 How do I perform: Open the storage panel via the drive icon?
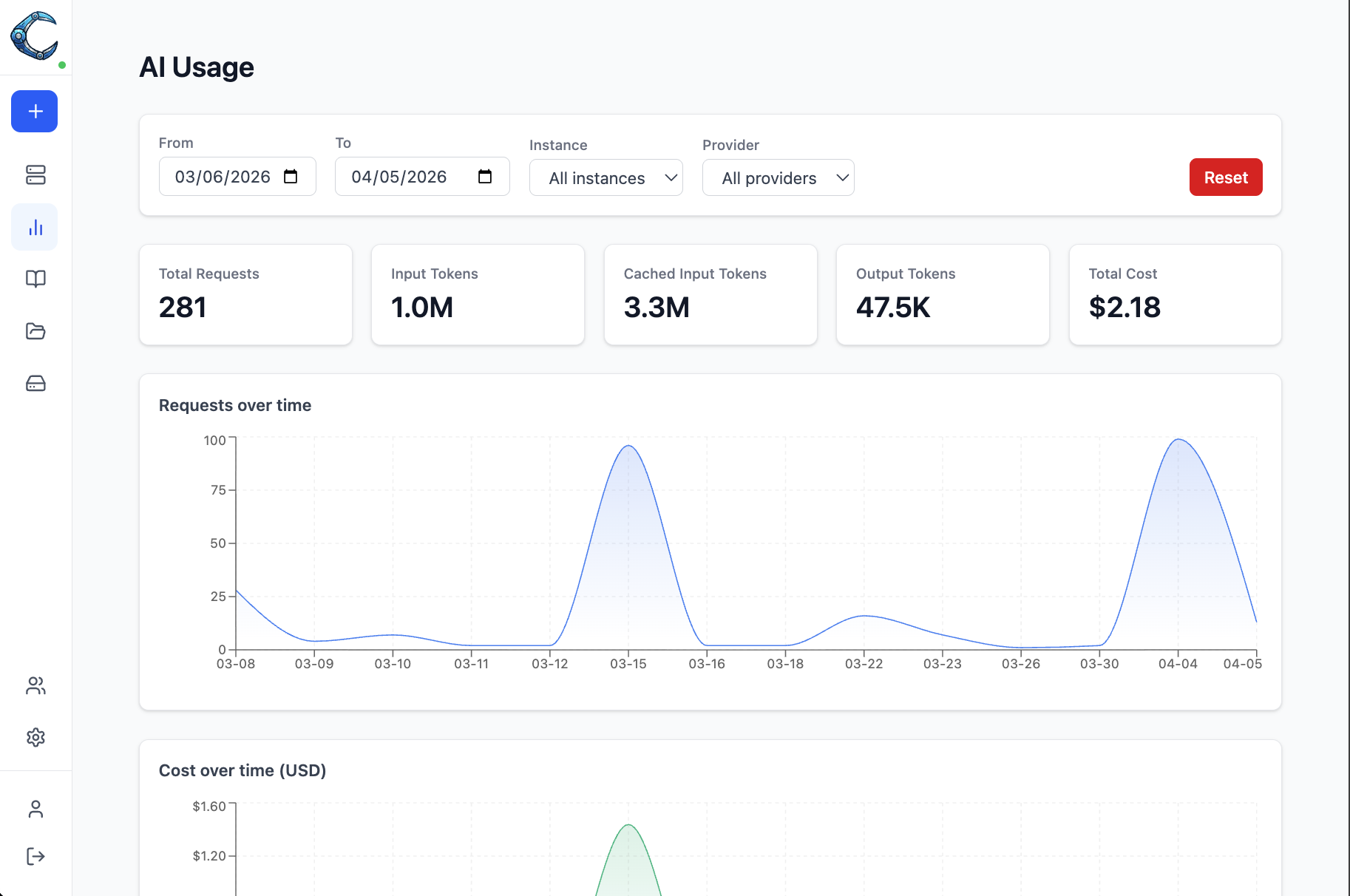tap(34, 383)
